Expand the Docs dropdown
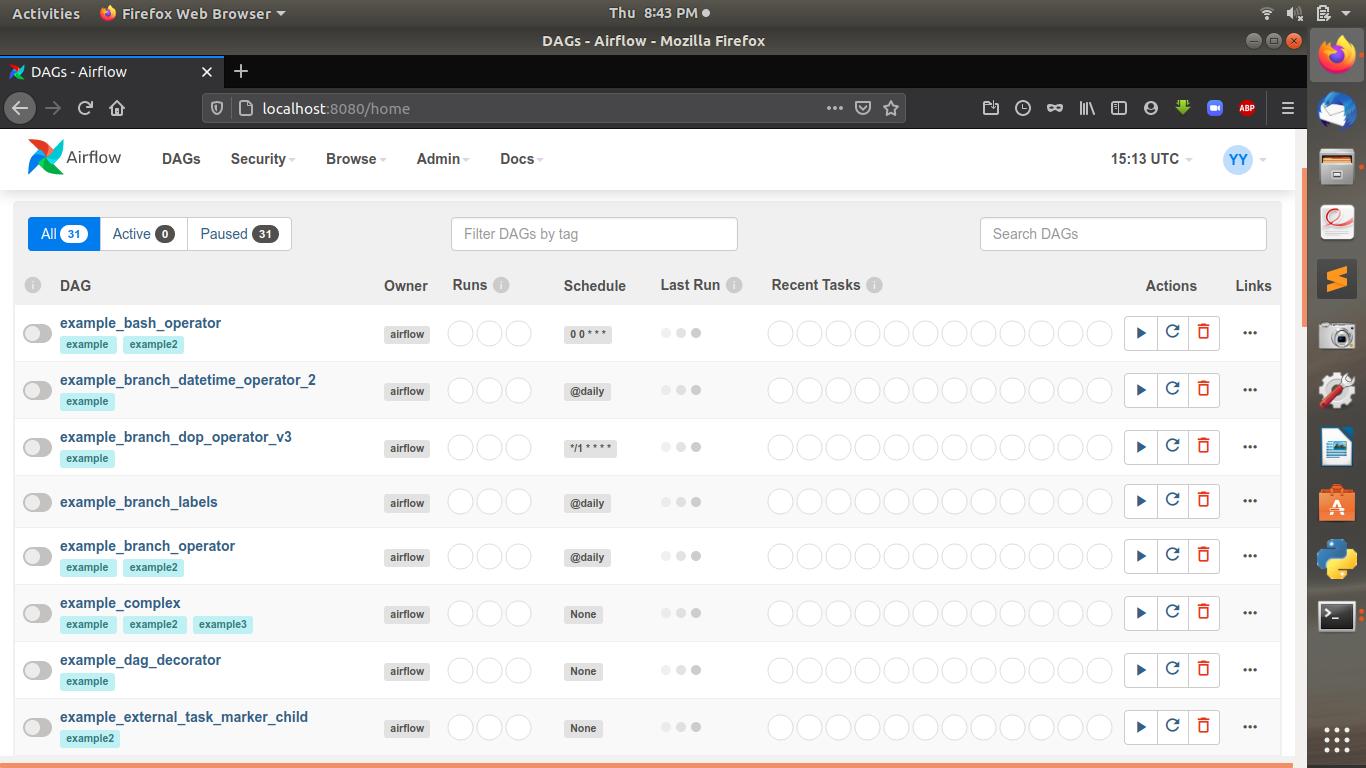The width and height of the screenshot is (1366, 768). (x=517, y=158)
